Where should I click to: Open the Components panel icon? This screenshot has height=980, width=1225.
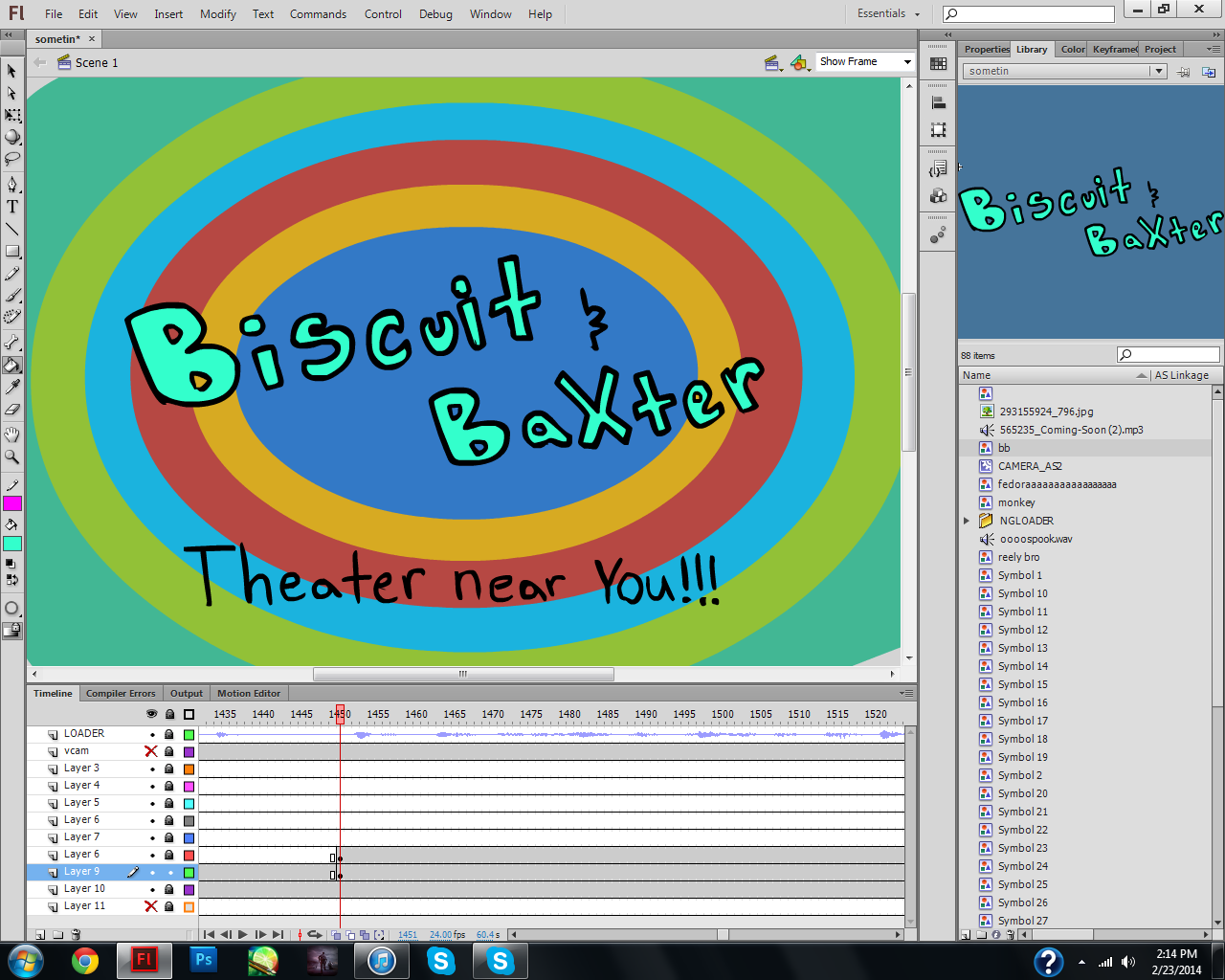(x=938, y=196)
